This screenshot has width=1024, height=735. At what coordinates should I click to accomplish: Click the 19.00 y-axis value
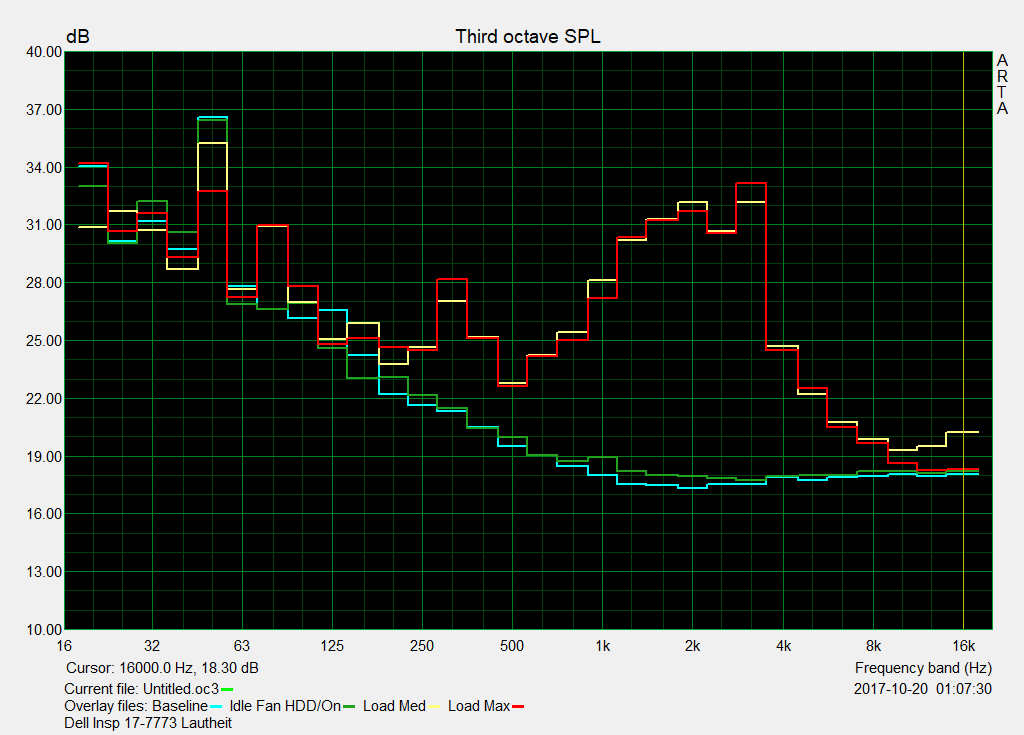pos(44,457)
